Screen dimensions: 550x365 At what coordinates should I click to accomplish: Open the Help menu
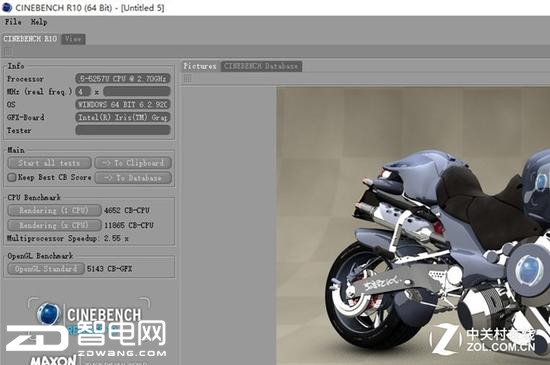click(x=39, y=22)
